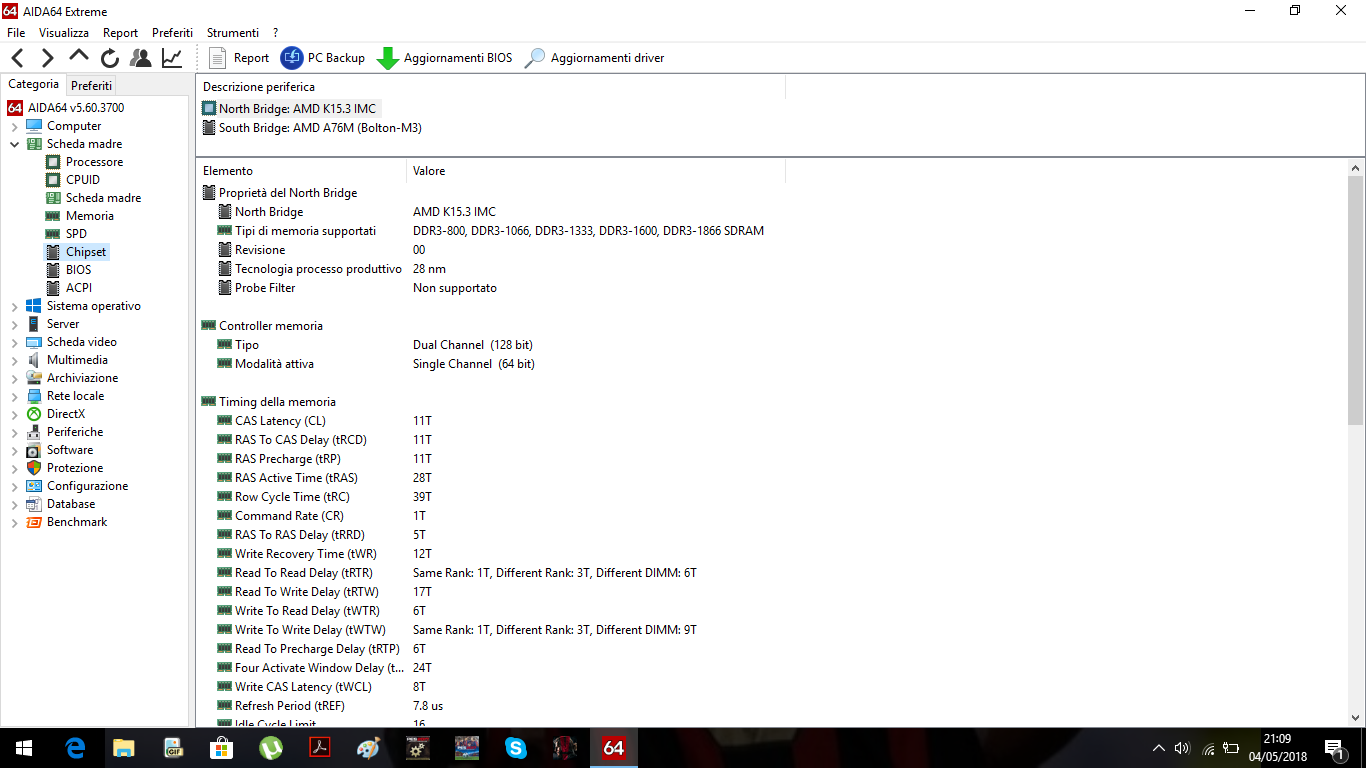Open the Visualizza menu

tap(64, 33)
